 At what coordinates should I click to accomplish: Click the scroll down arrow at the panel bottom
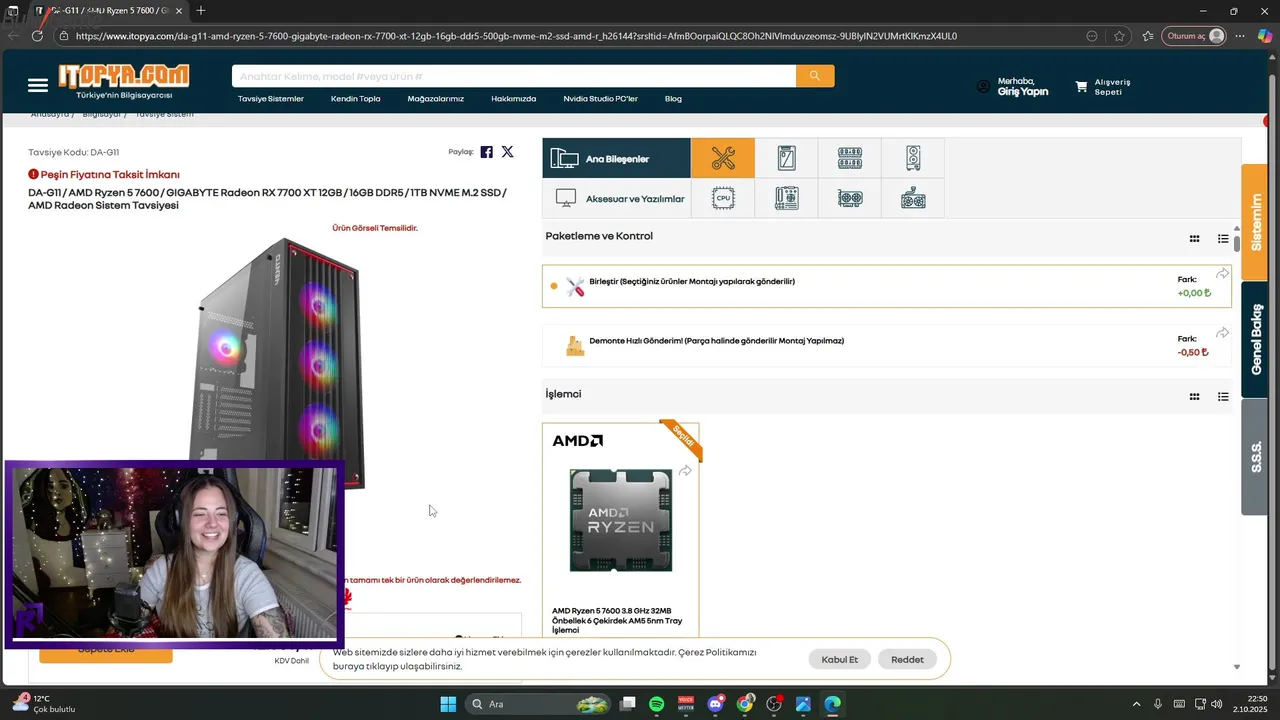point(1236,667)
